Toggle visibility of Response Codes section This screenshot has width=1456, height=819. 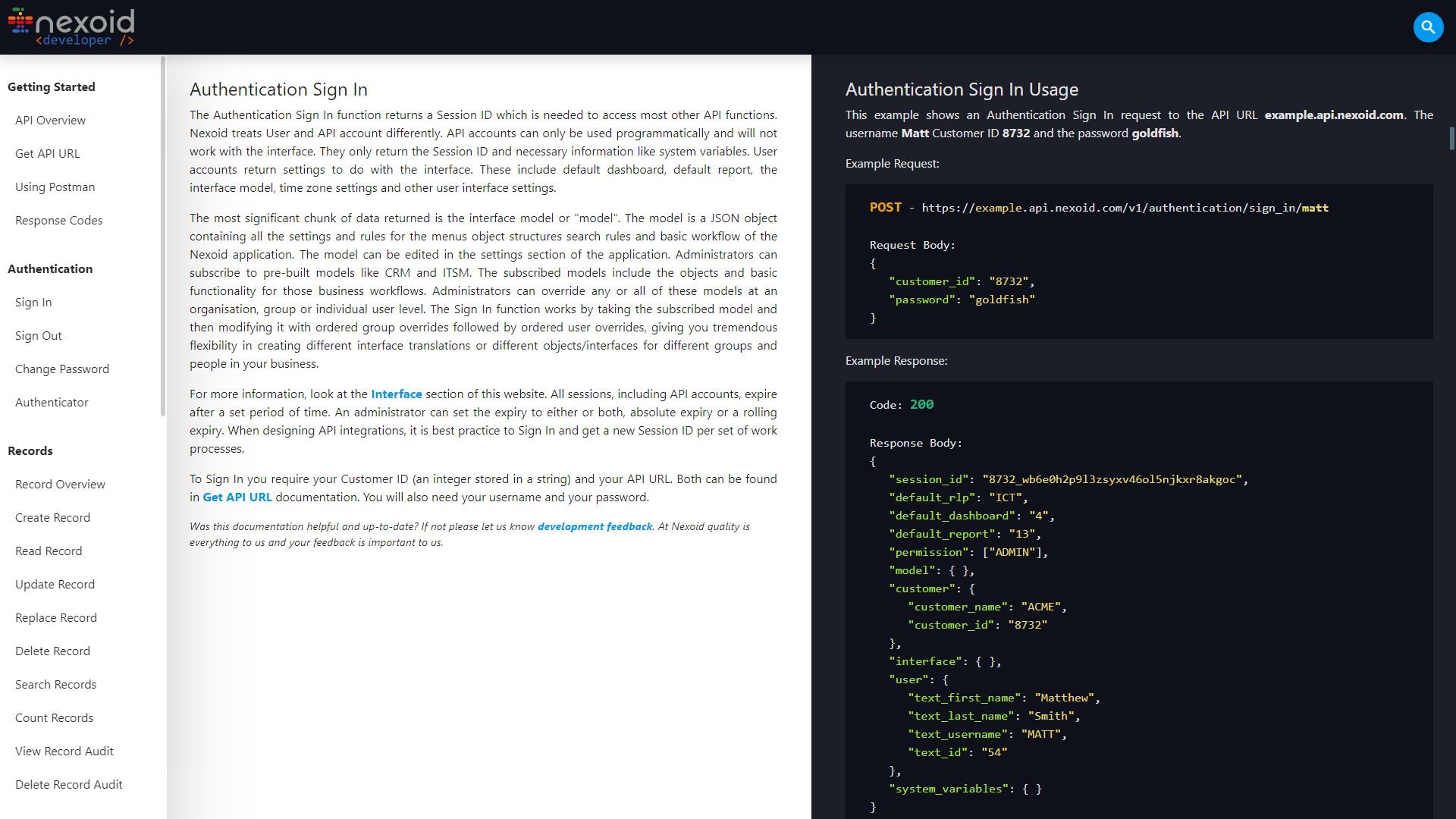click(x=56, y=219)
